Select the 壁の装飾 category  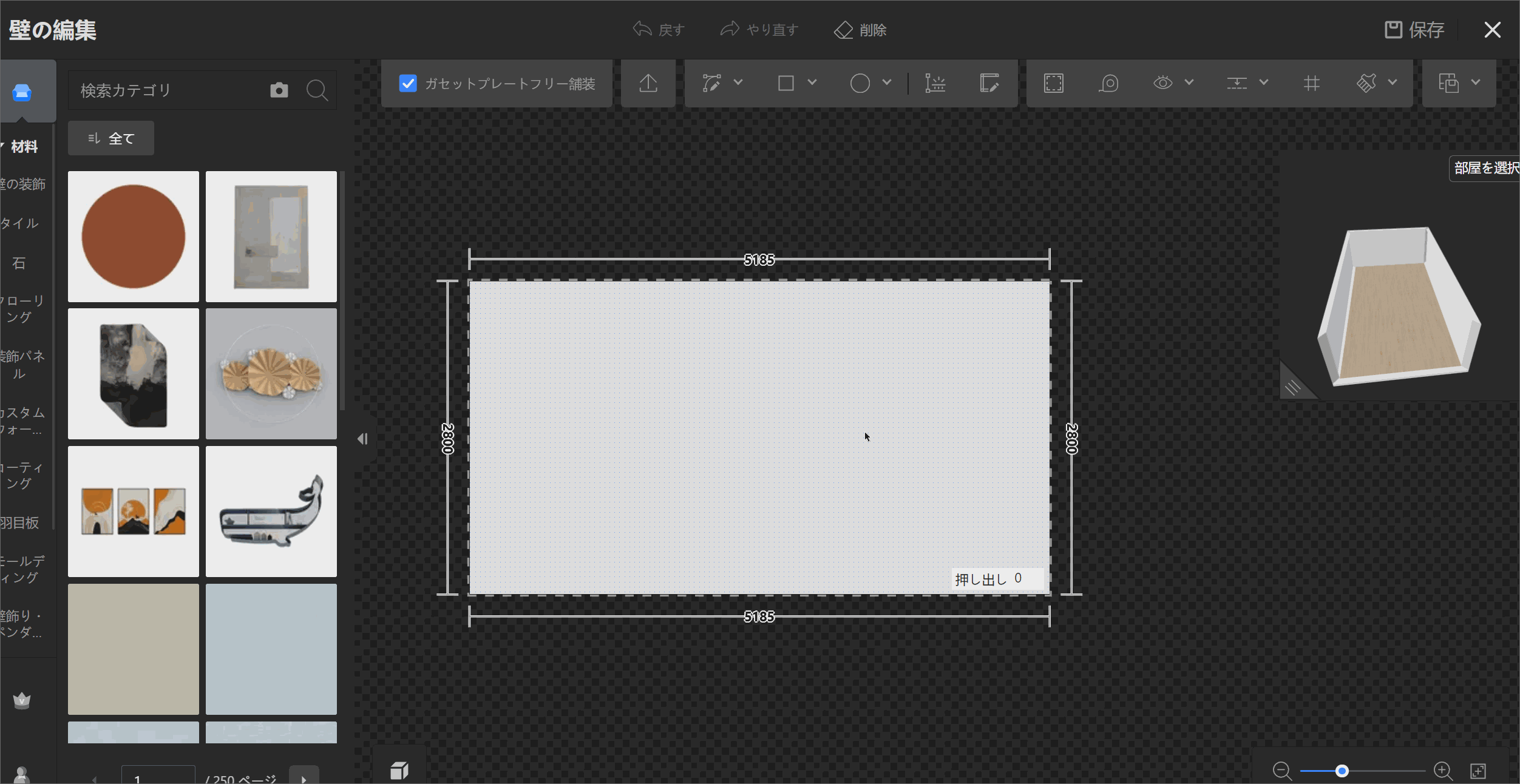point(23,184)
